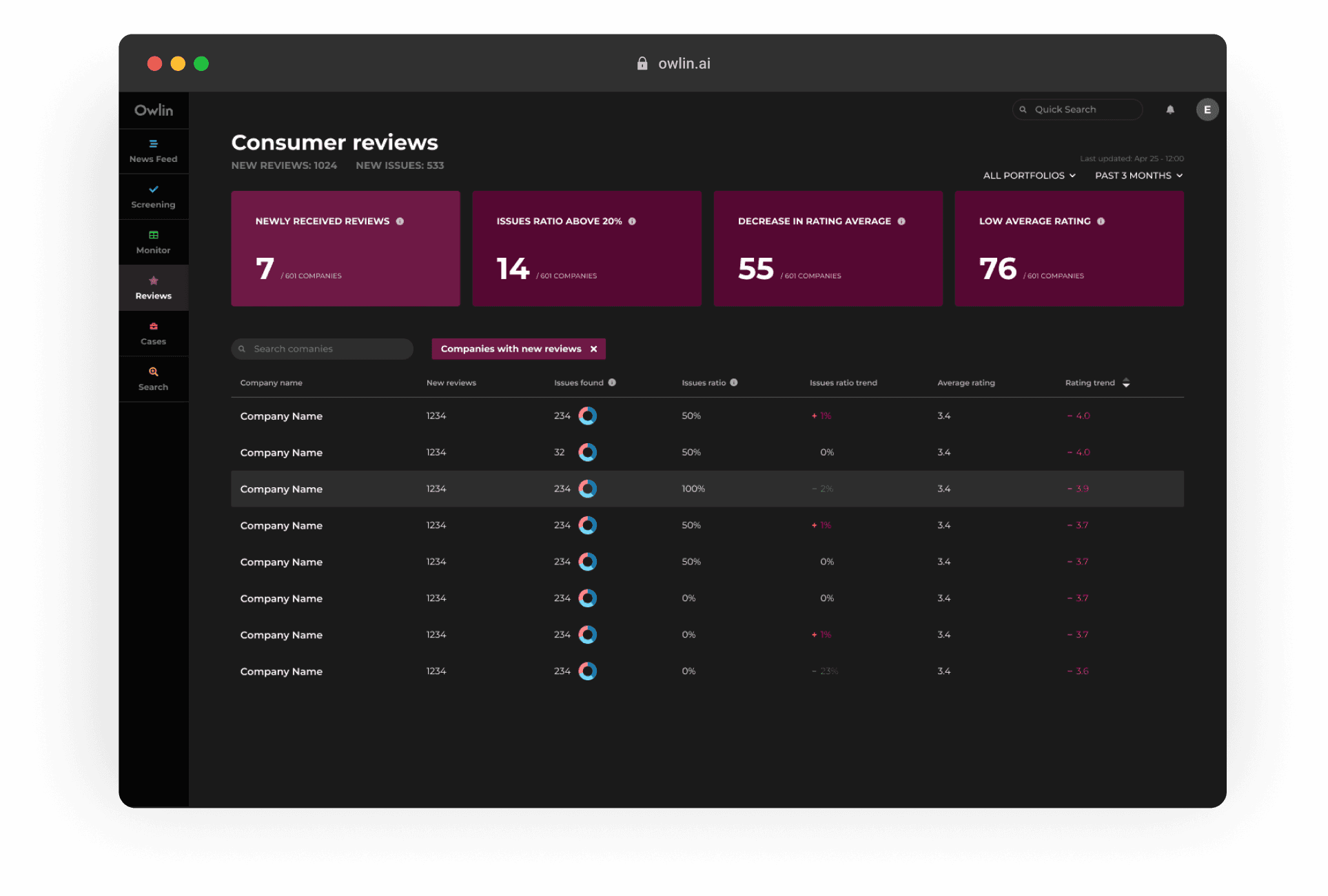
Task: Open the Past 3 Months dropdown
Action: (x=1138, y=176)
